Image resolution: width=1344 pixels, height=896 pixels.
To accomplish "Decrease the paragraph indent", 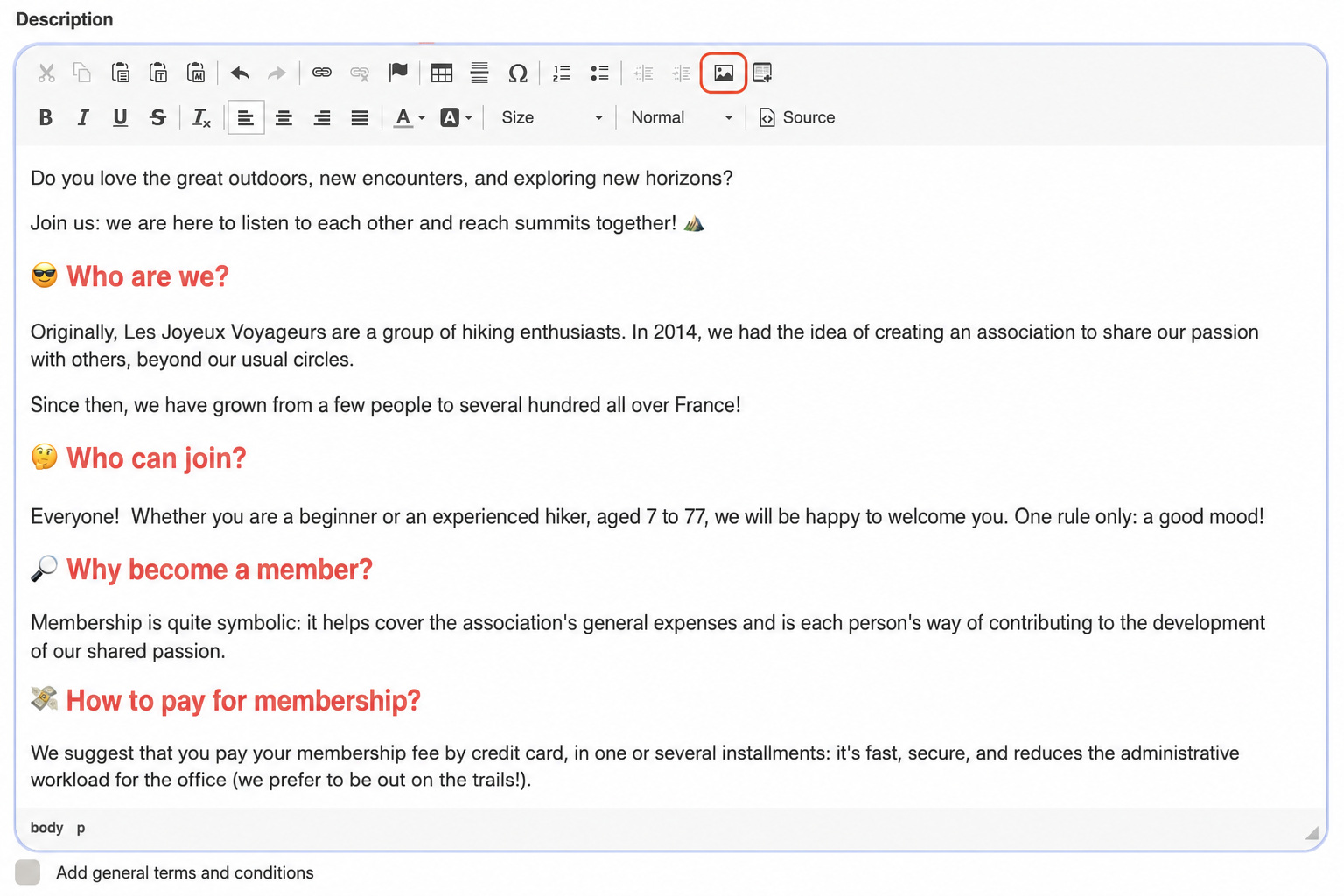I will (644, 73).
